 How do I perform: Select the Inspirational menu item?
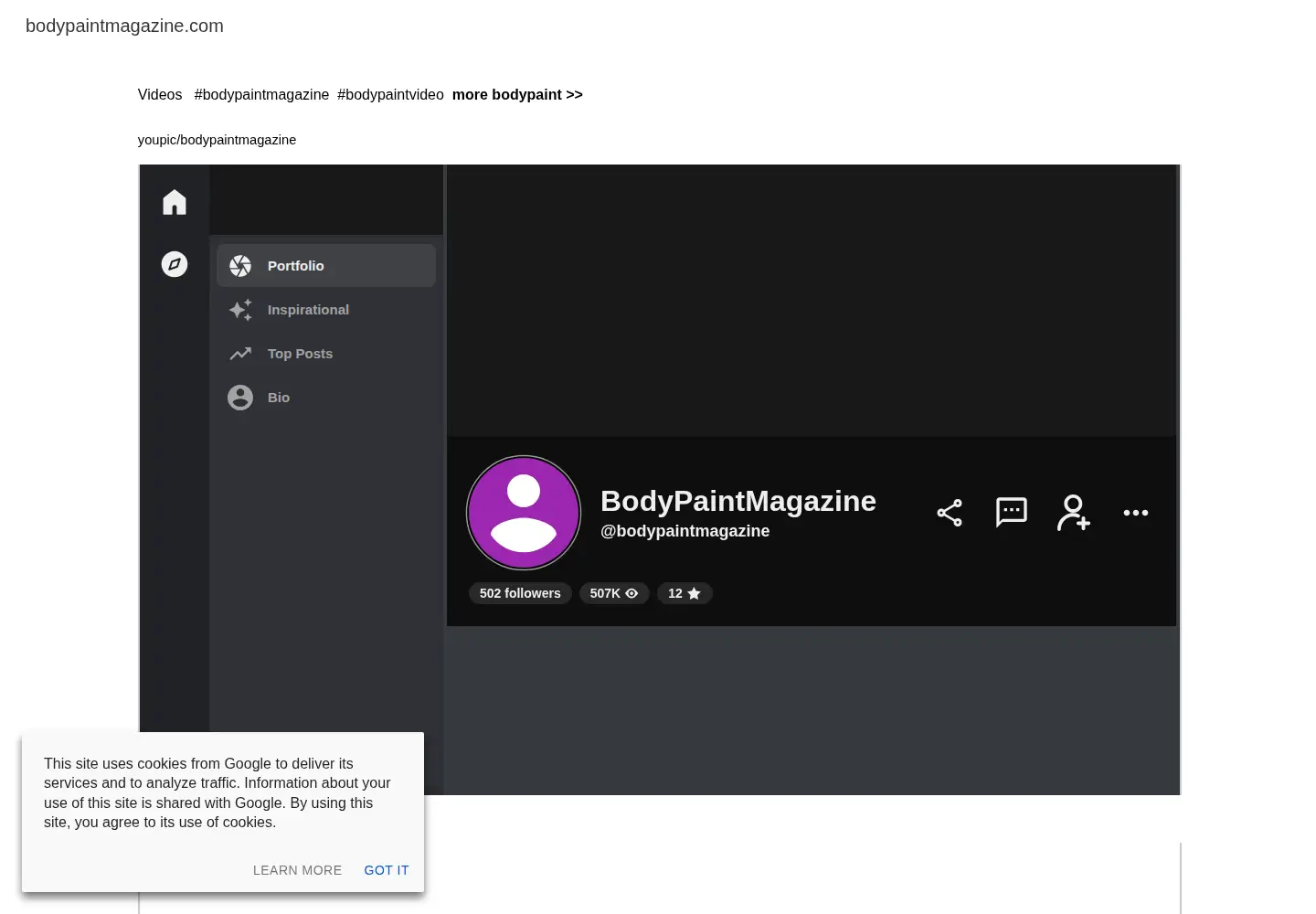pyautogui.click(x=326, y=310)
